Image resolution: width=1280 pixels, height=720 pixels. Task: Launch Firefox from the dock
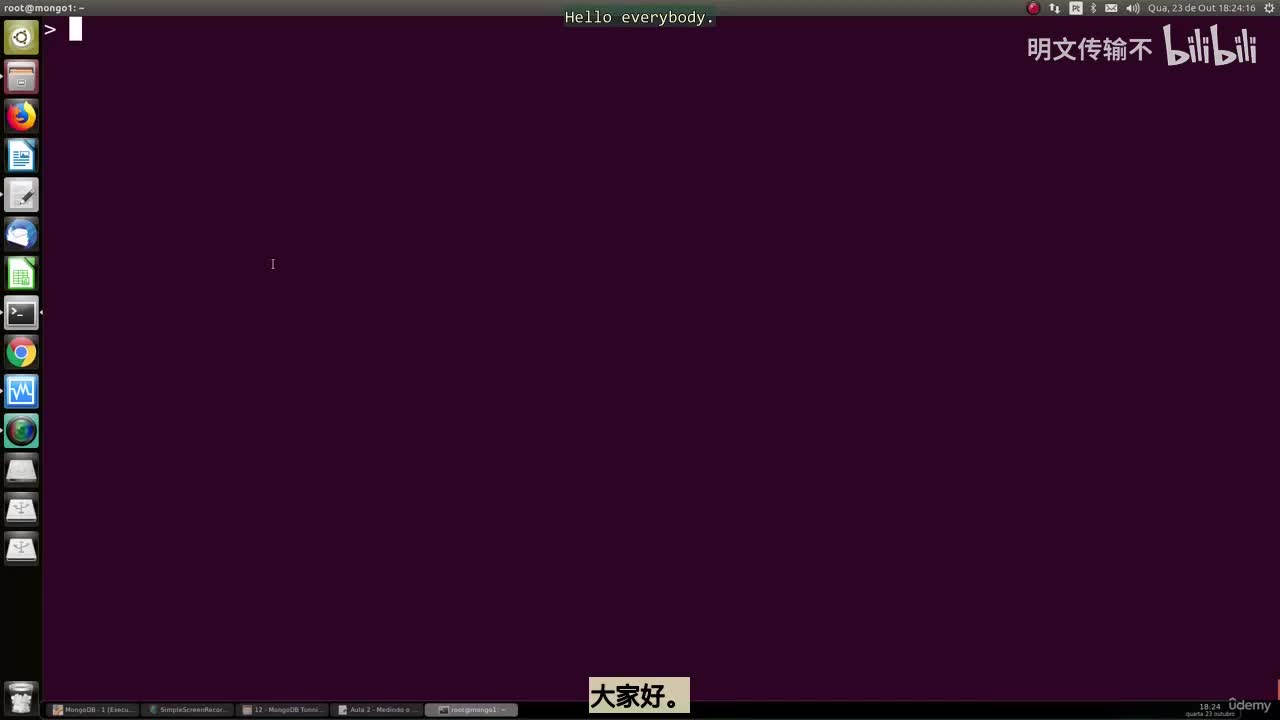tap(21, 116)
